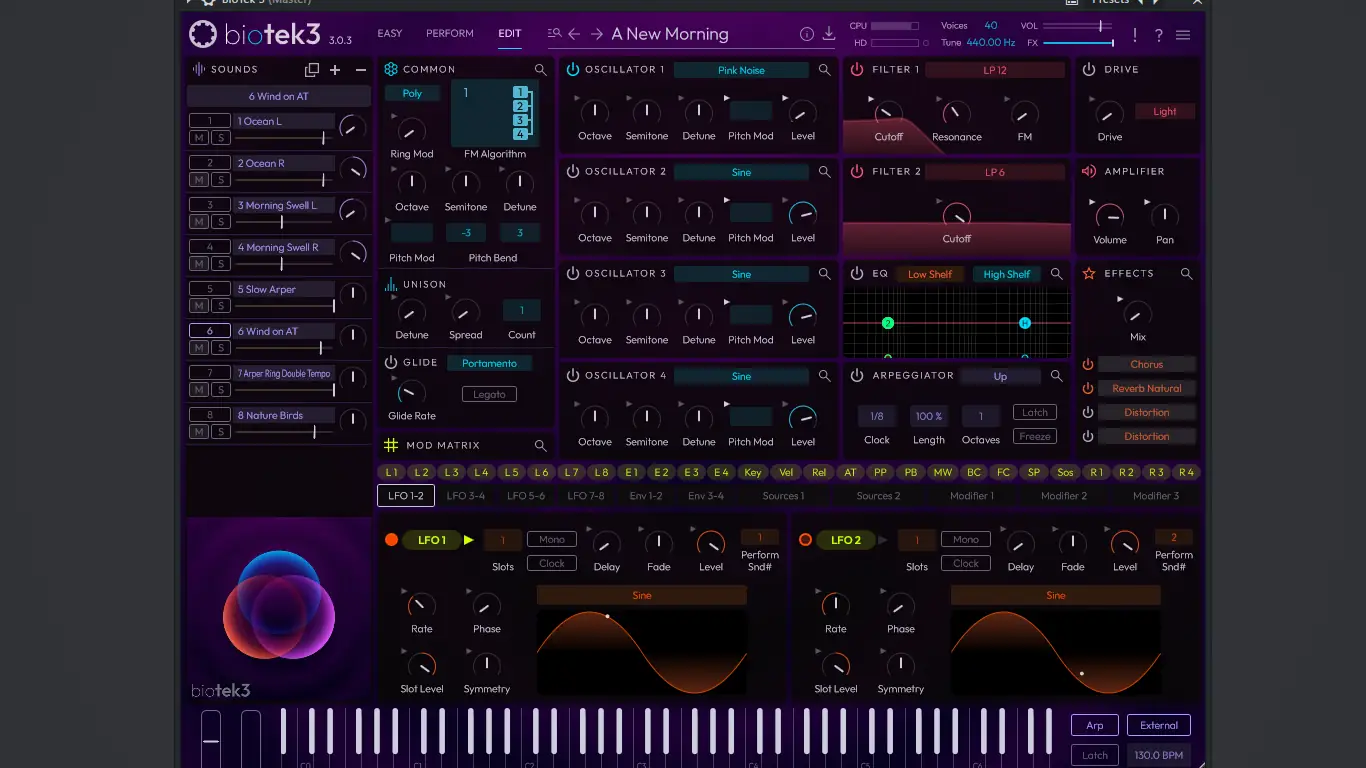The height and width of the screenshot is (768, 1366).
Task: Open Reverb Natural effect dropdown
Action: (1147, 389)
